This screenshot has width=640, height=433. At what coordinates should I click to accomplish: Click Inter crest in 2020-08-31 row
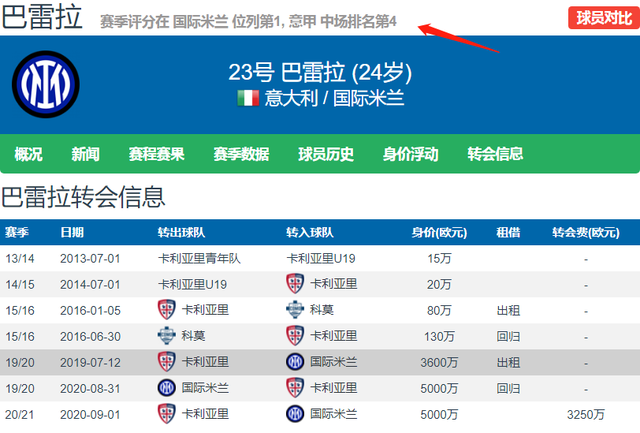(167, 388)
